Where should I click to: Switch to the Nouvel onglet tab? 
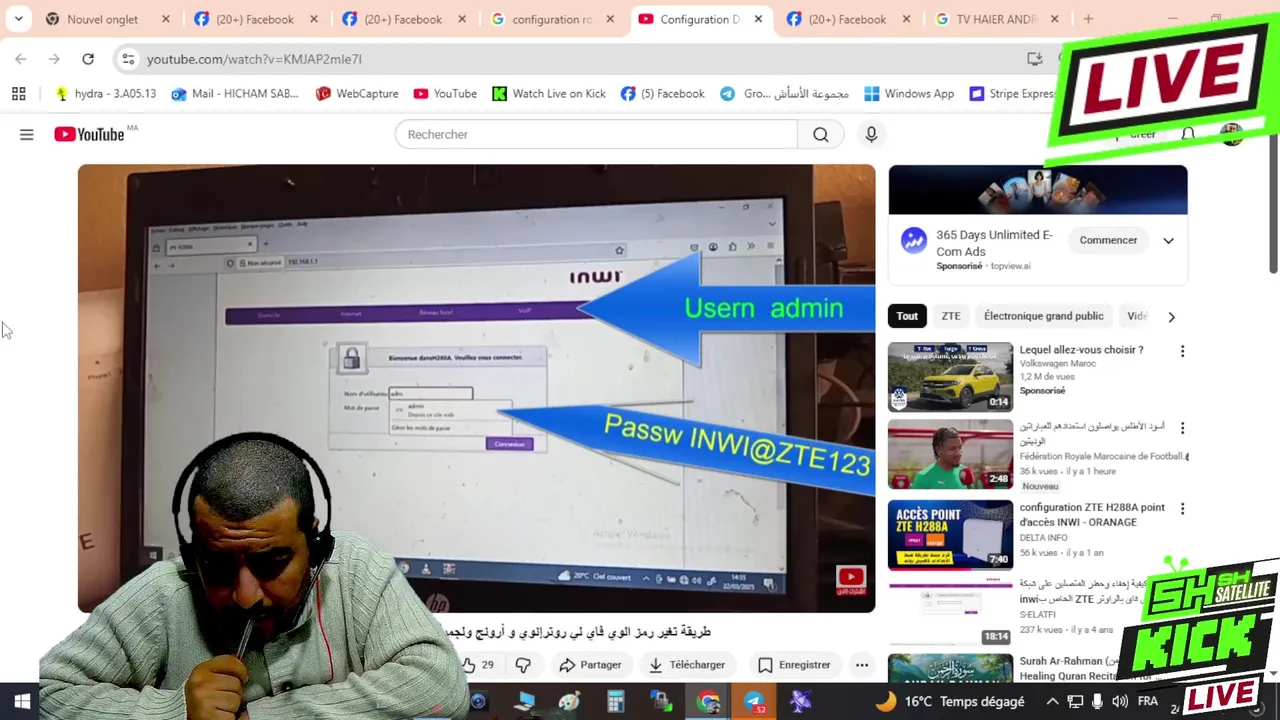click(x=107, y=19)
